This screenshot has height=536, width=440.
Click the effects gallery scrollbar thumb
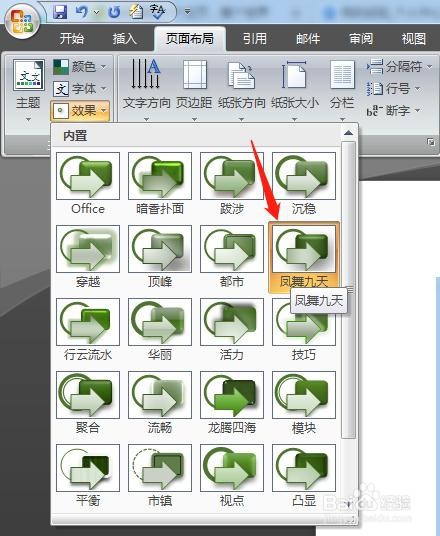[x=348, y=290]
